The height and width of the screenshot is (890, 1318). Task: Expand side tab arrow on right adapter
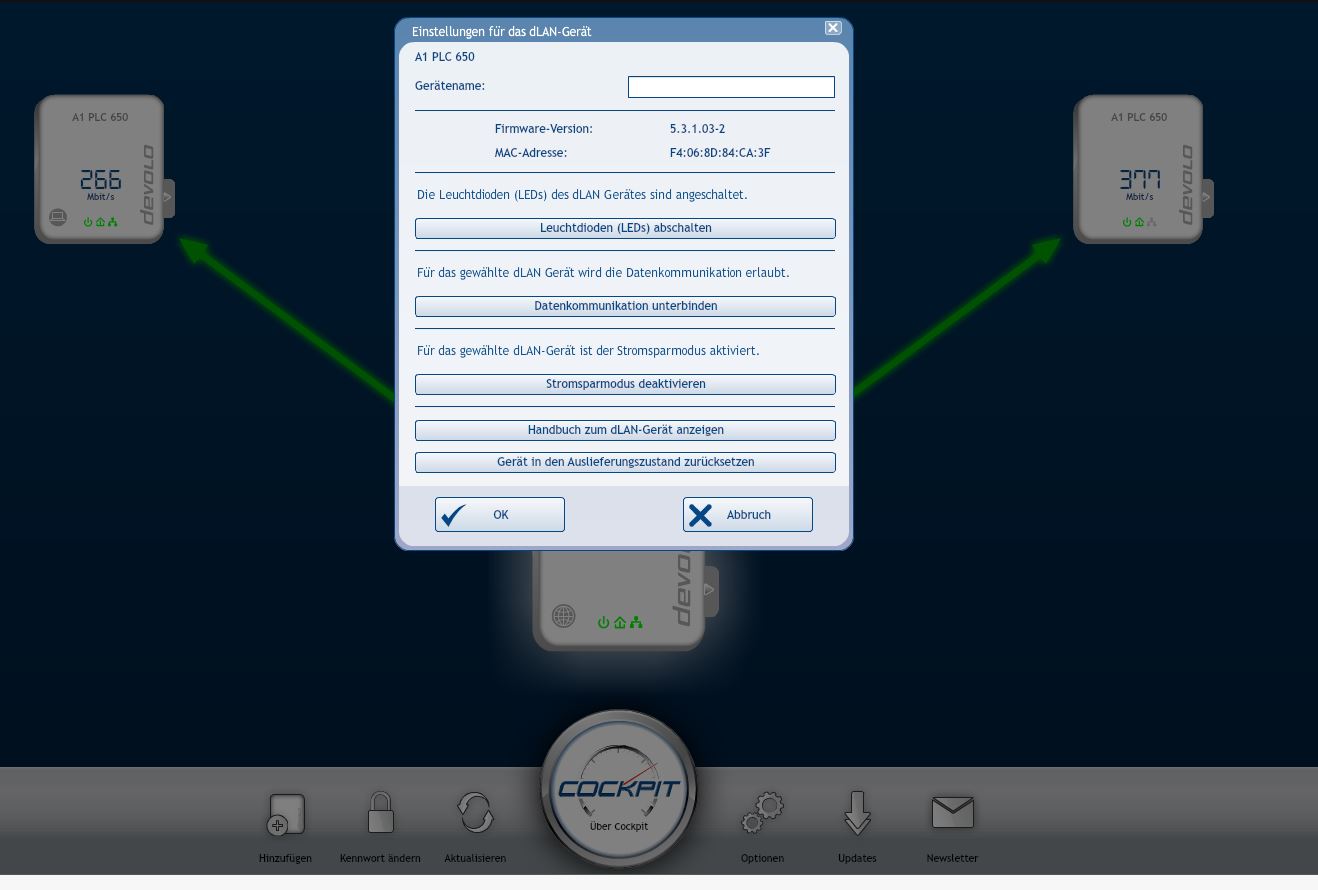point(1207,198)
